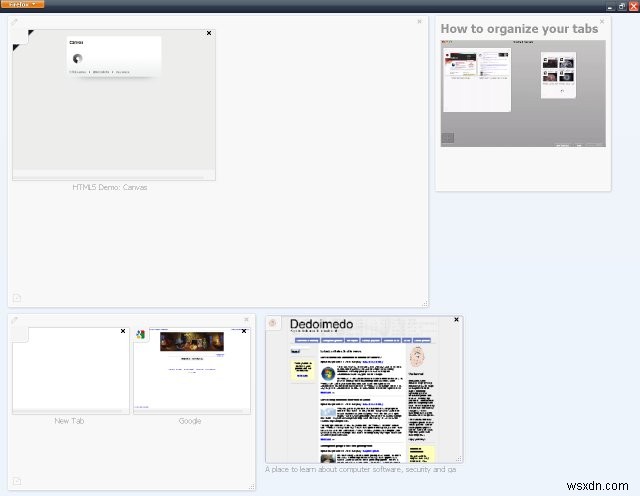Click the New Tab caption

point(69,421)
